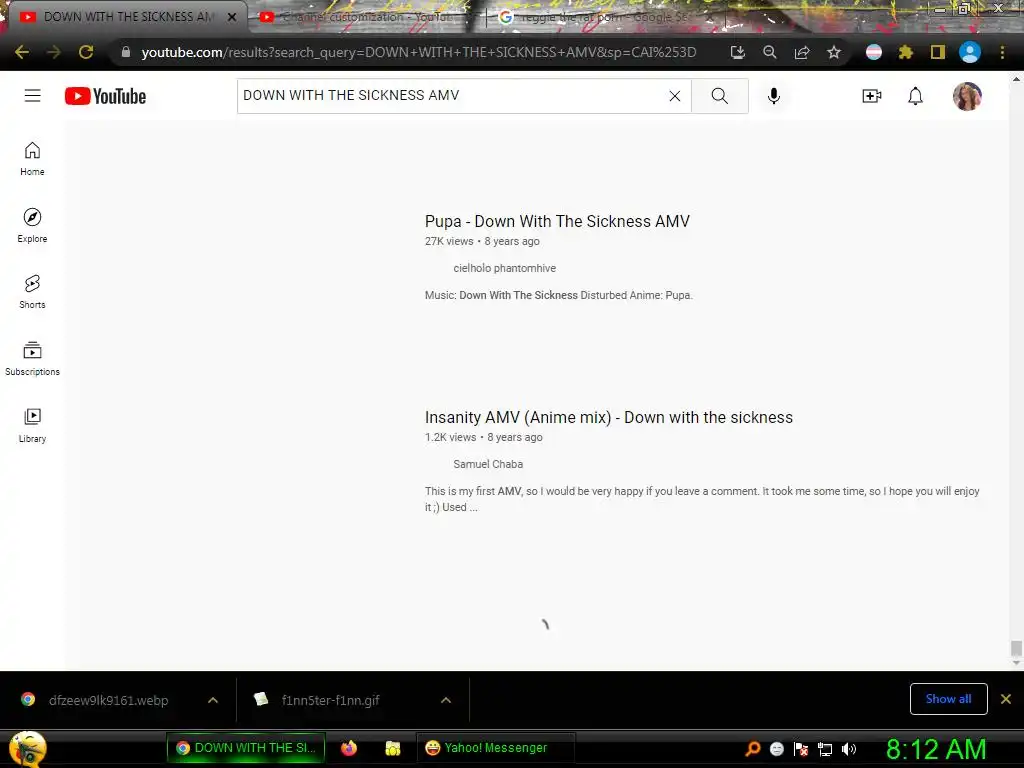1024x768 pixels.
Task: Close the DOWN WITH THE SICKNESS tab
Action: [x=231, y=17]
